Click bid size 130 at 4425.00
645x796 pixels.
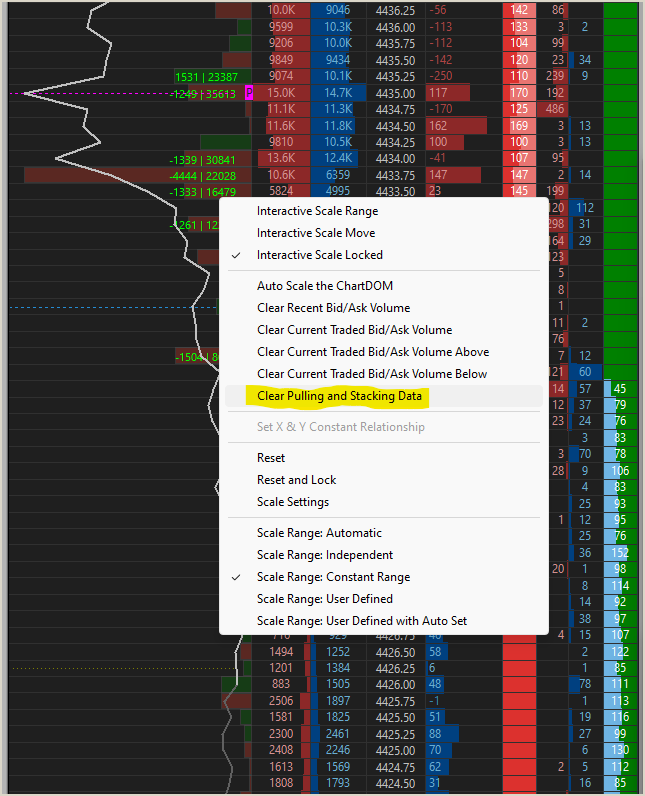click(x=620, y=750)
